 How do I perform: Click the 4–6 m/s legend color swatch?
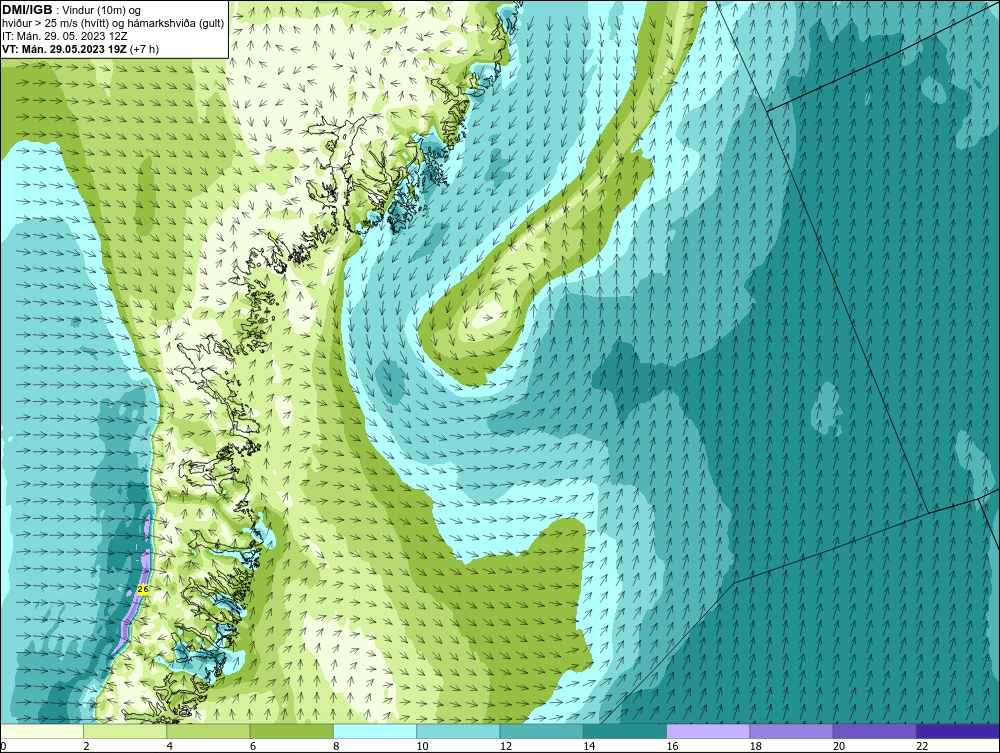(x=209, y=731)
